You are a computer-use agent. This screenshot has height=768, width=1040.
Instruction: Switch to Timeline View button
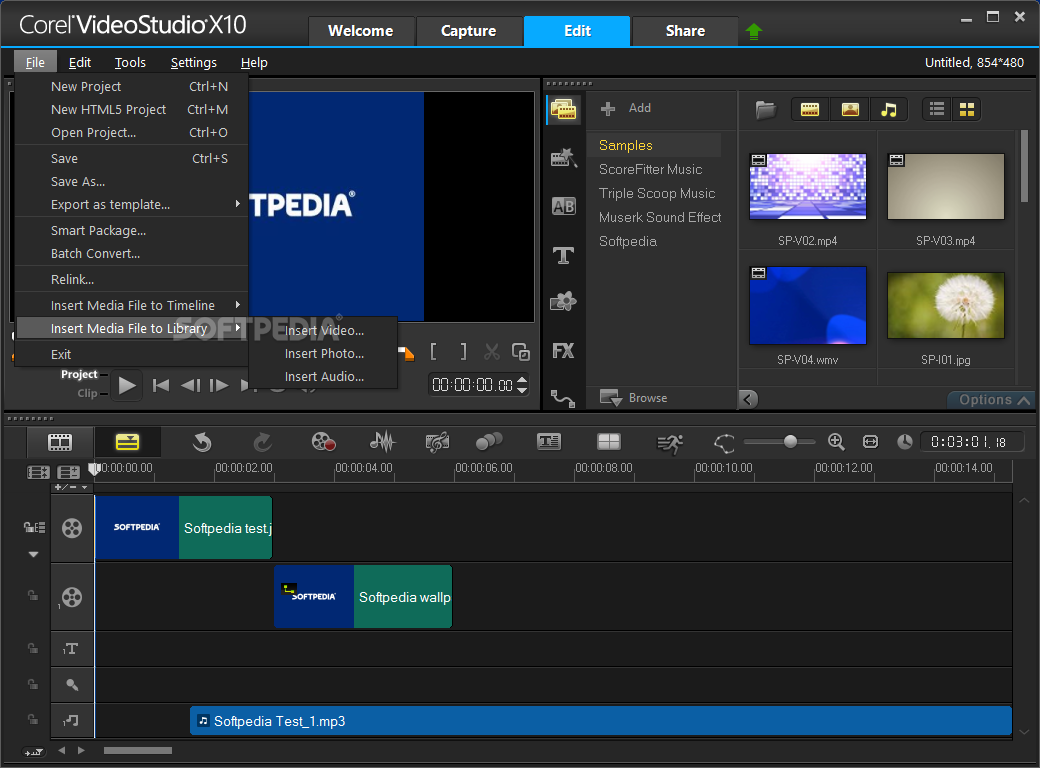pyautogui.click(x=127, y=442)
